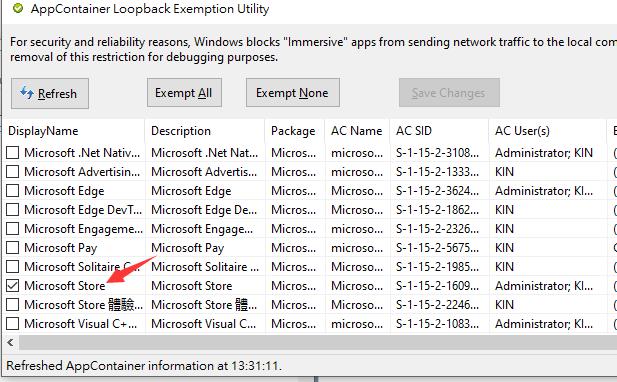
Task: Sort by Package column header
Action: (x=295, y=131)
